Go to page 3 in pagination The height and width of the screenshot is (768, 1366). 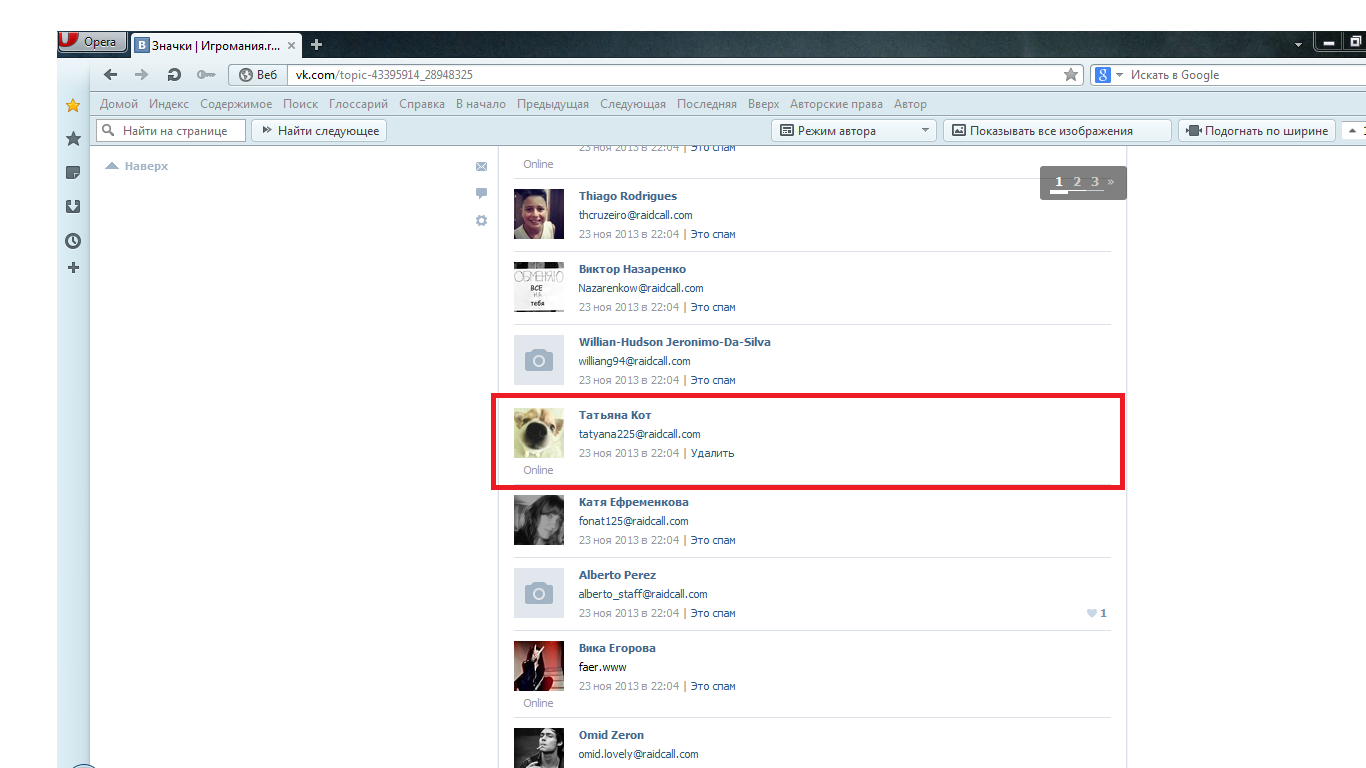pyautogui.click(x=1095, y=182)
